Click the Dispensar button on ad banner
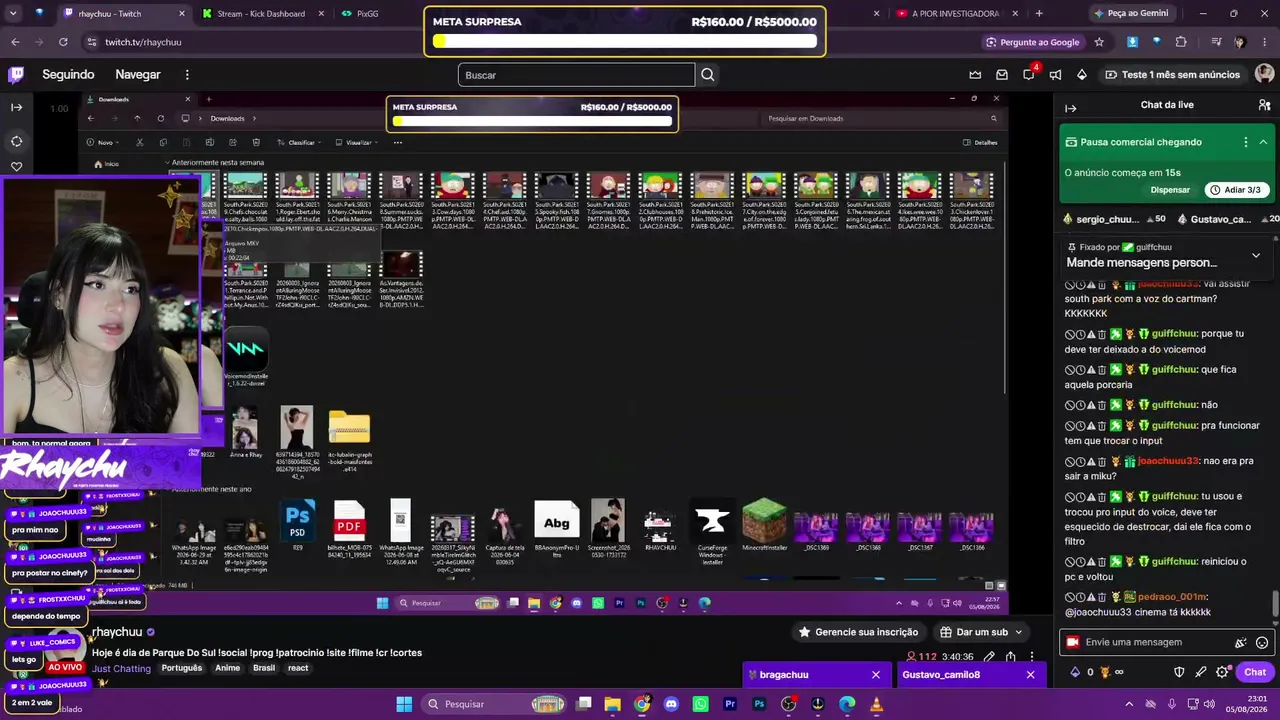 point(1170,190)
